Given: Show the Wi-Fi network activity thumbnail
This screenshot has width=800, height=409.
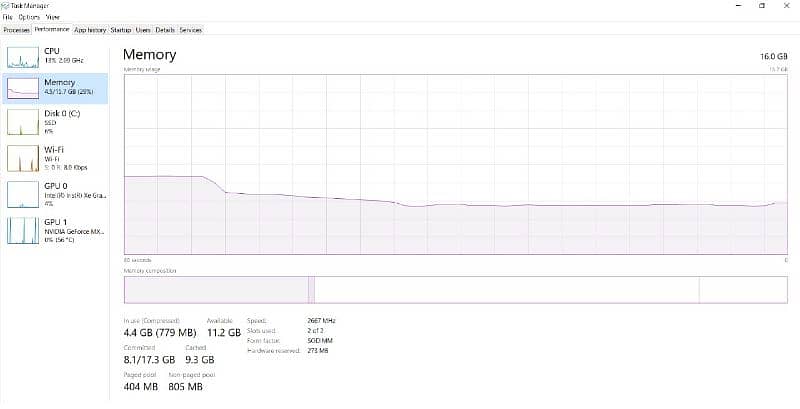Looking at the screenshot, I should coord(22,157).
